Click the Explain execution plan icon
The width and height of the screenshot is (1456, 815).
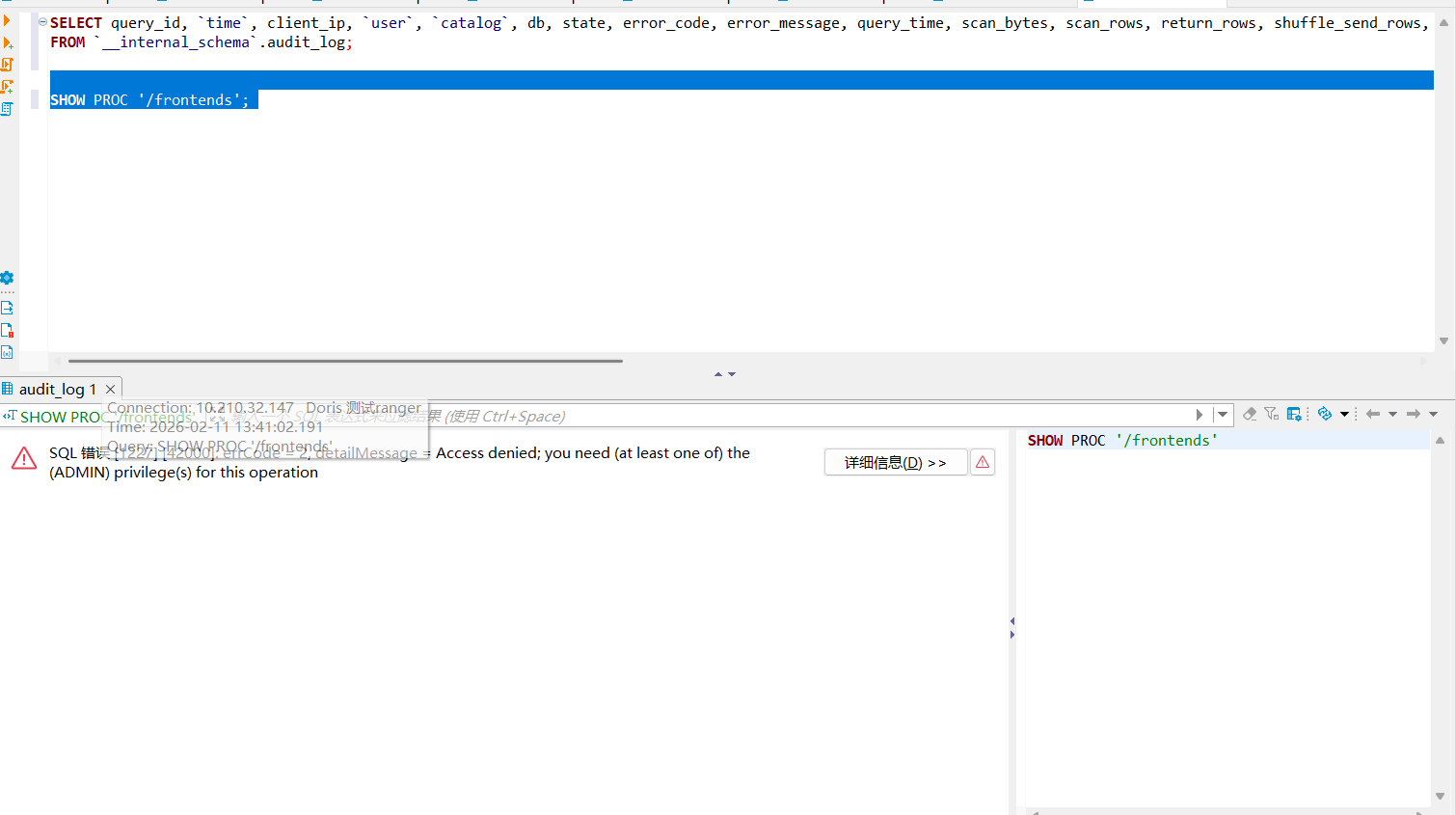pos(7,109)
